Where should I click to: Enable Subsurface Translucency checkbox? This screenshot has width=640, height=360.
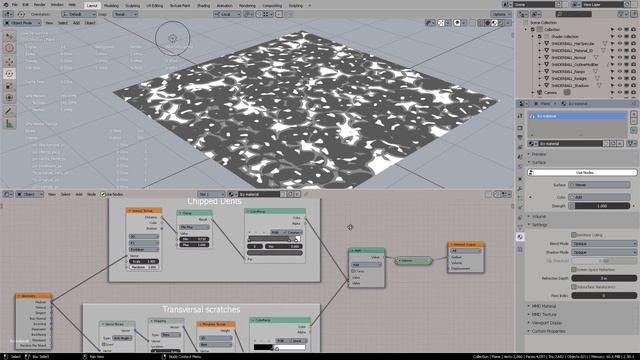[573, 287]
